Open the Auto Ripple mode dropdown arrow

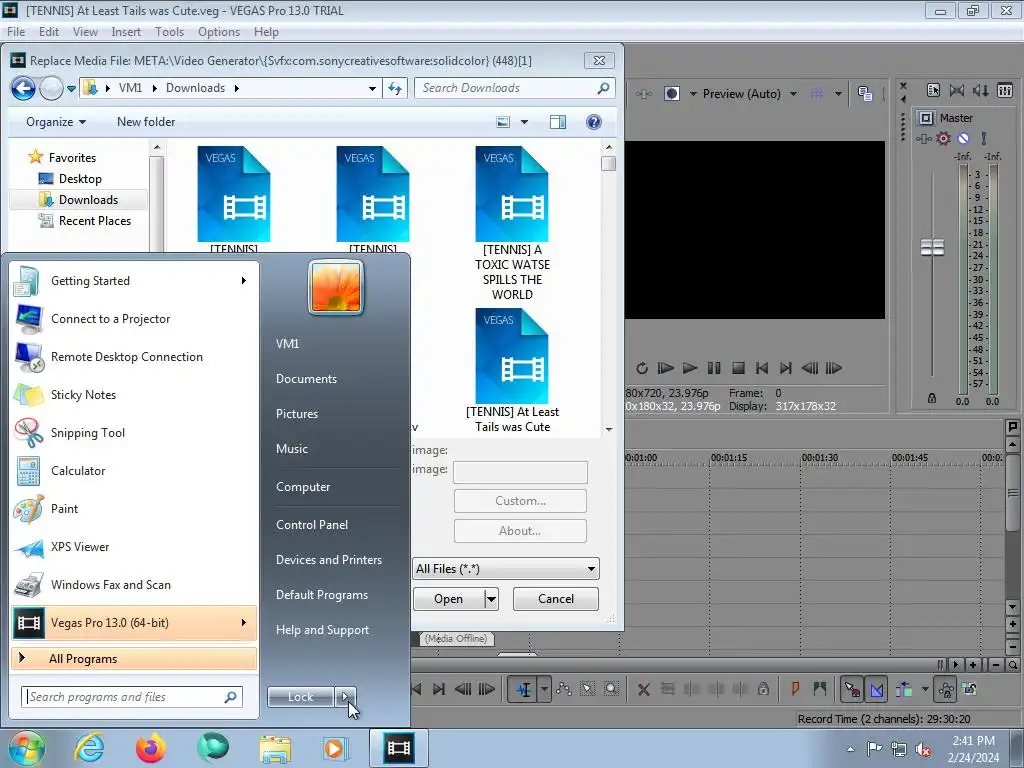point(925,689)
